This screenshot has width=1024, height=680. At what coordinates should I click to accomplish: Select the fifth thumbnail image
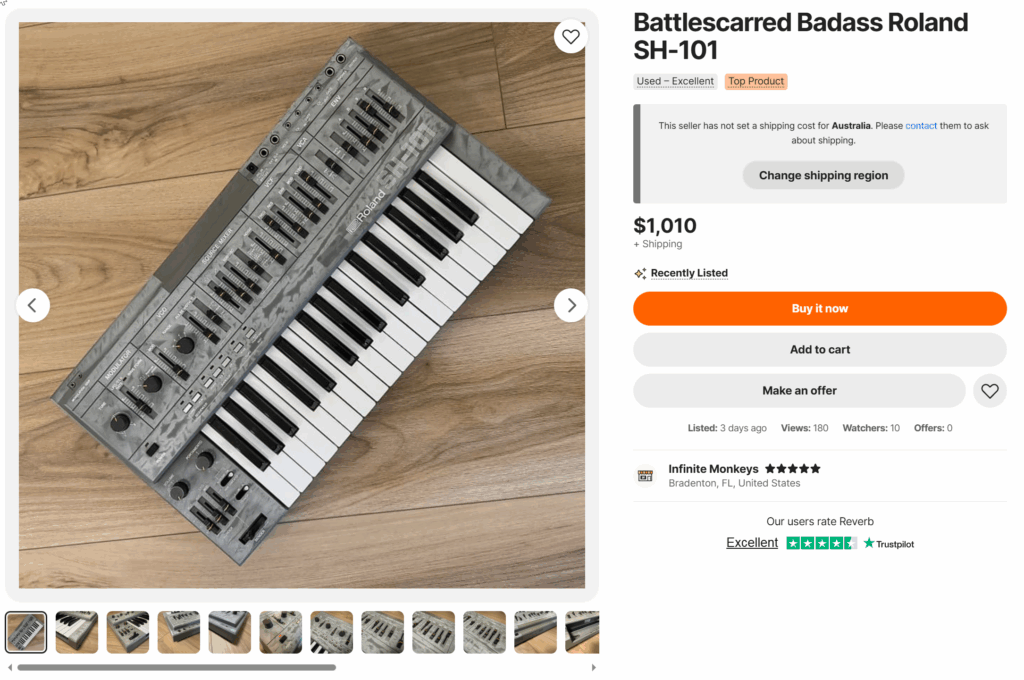click(230, 632)
